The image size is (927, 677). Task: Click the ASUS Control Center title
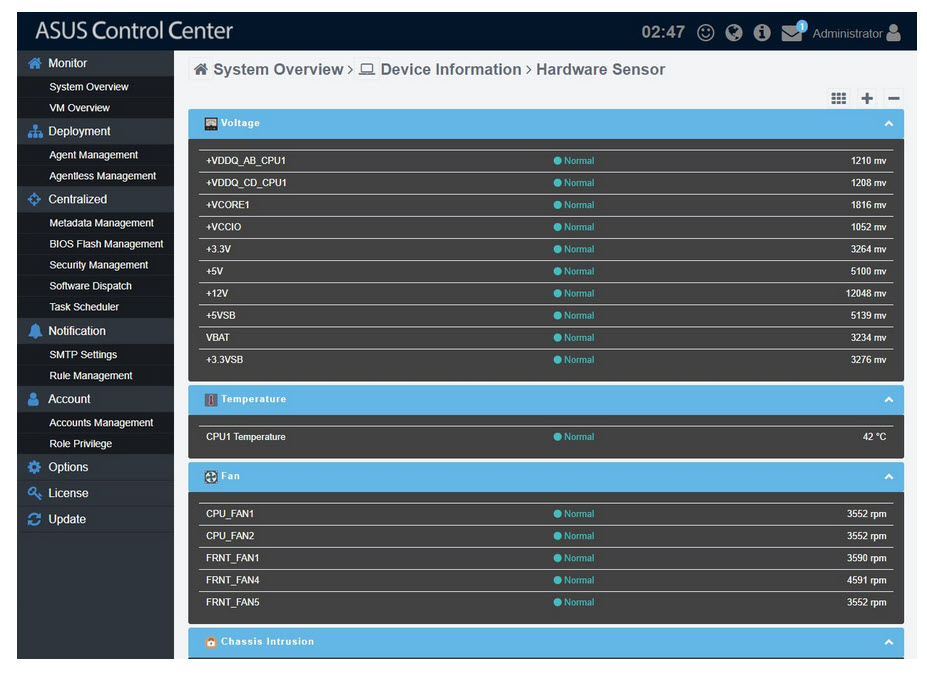(x=134, y=31)
